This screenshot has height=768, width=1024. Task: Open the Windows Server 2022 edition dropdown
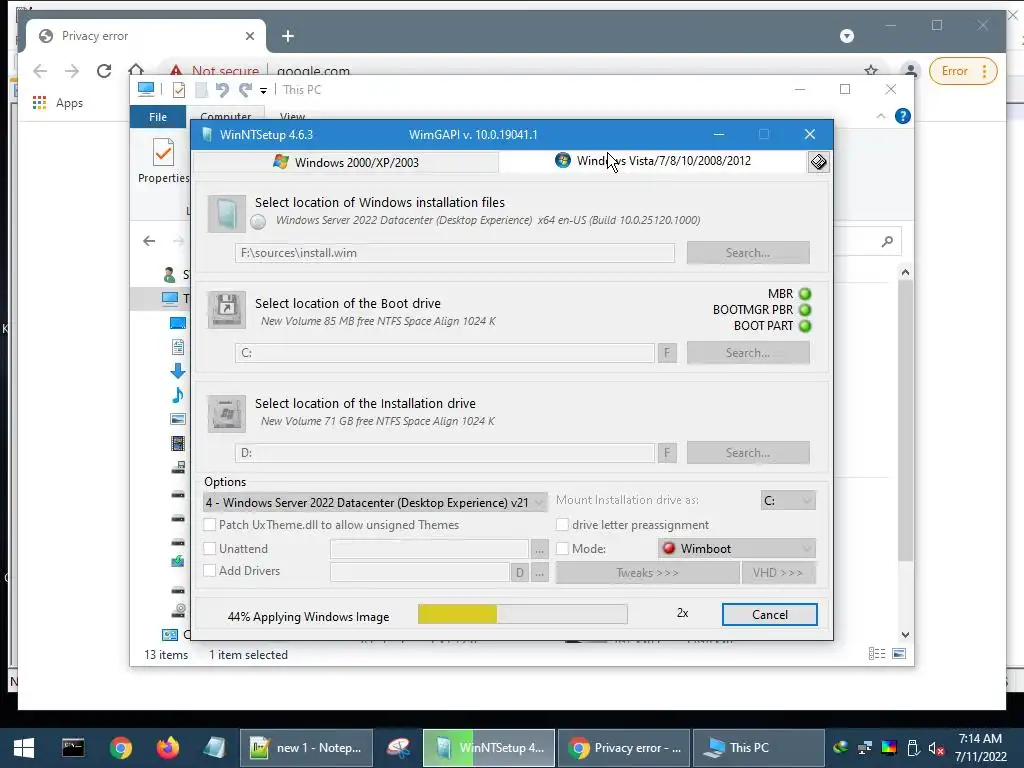(x=375, y=502)
